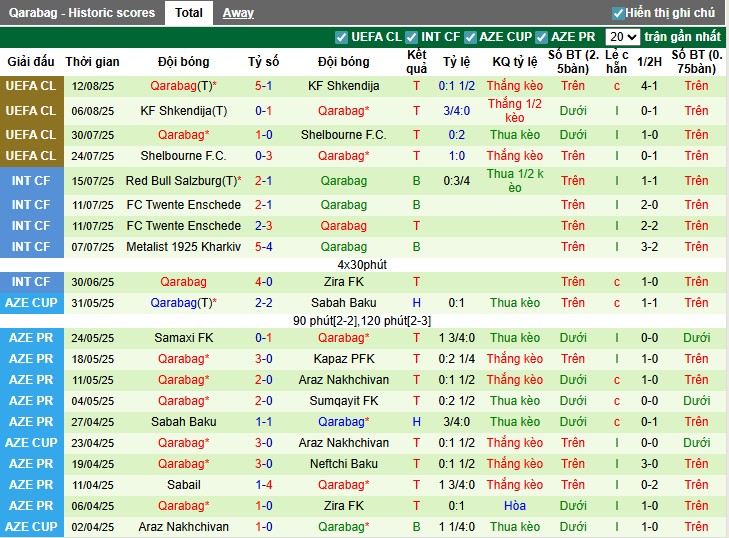Switch to the Total tab
Image resolution: width=729 pixels, height=538 pixels.
(x=188, y=13)
